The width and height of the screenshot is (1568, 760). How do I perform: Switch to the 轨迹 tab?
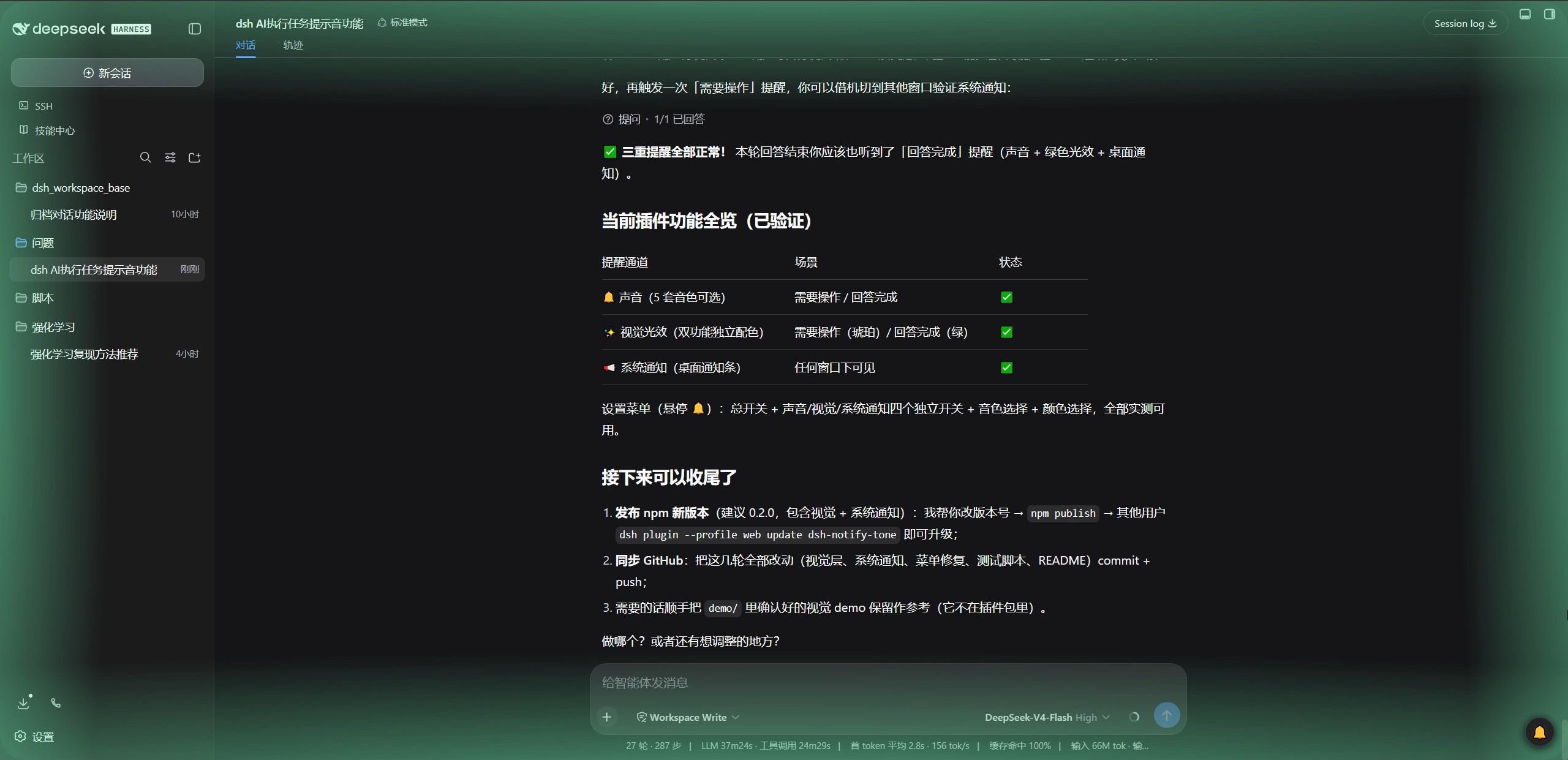pos(293,45)
